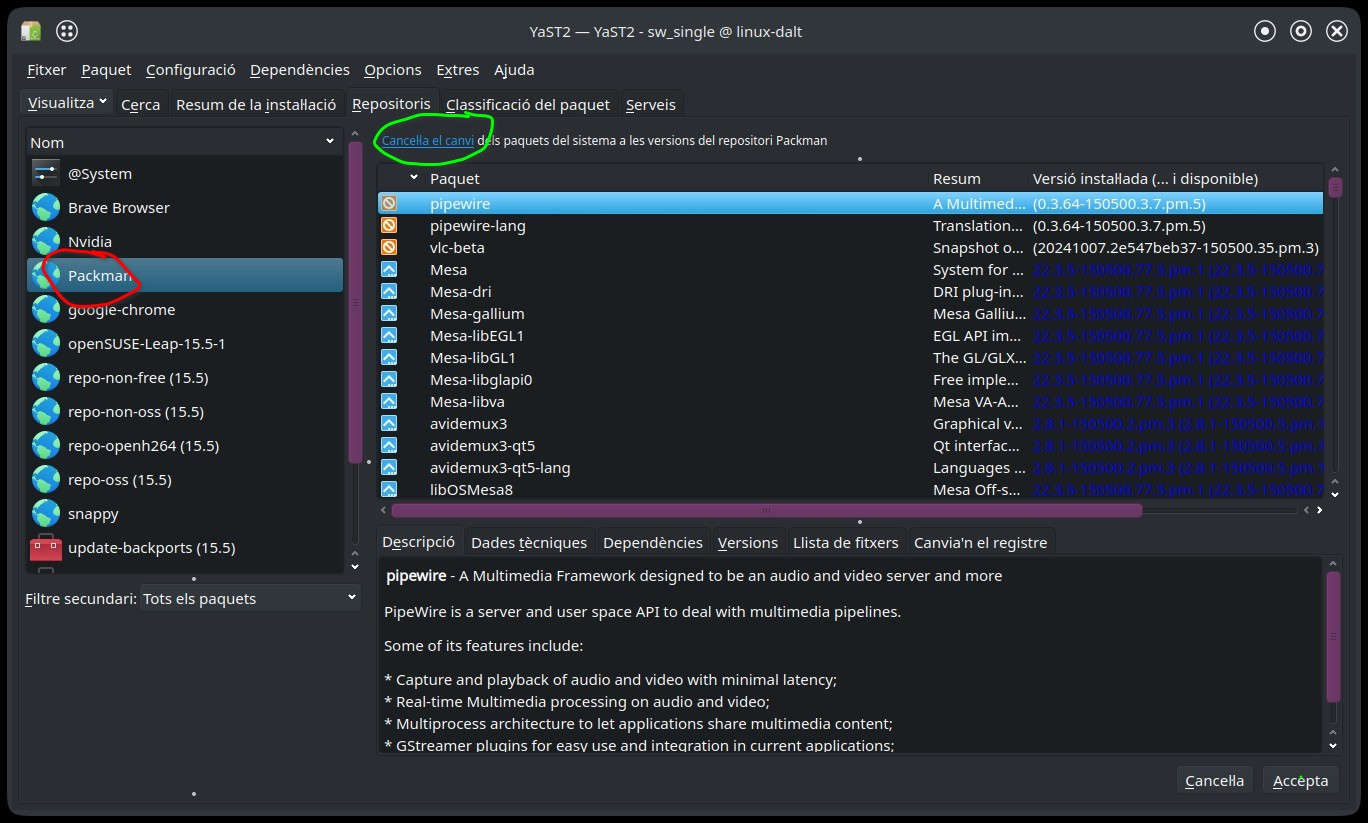This screenshot has height=823, width=1368.
Task: Expand the Filtre secundari combo box
Action: tap(249, 598)
